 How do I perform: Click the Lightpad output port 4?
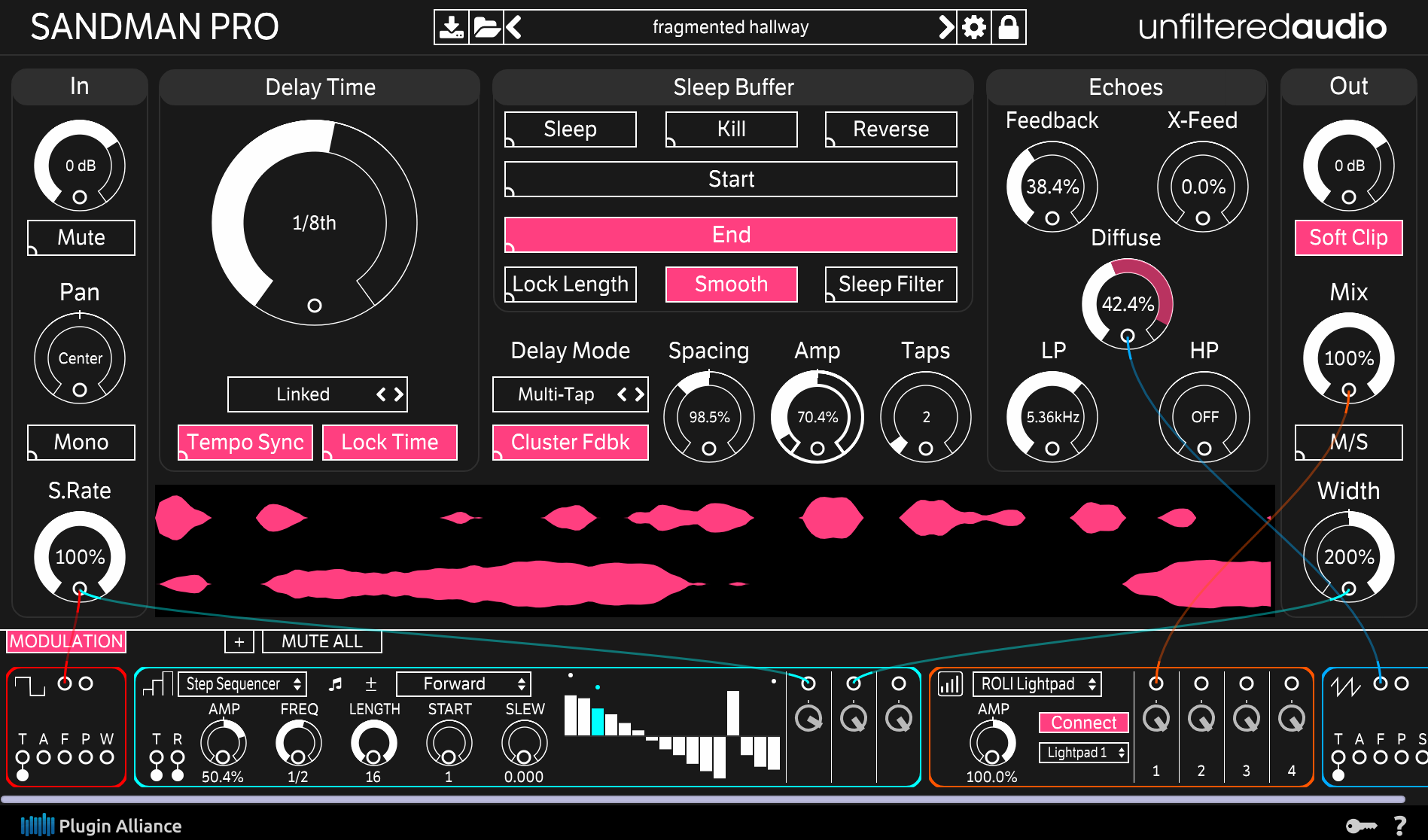(1292, 683)
